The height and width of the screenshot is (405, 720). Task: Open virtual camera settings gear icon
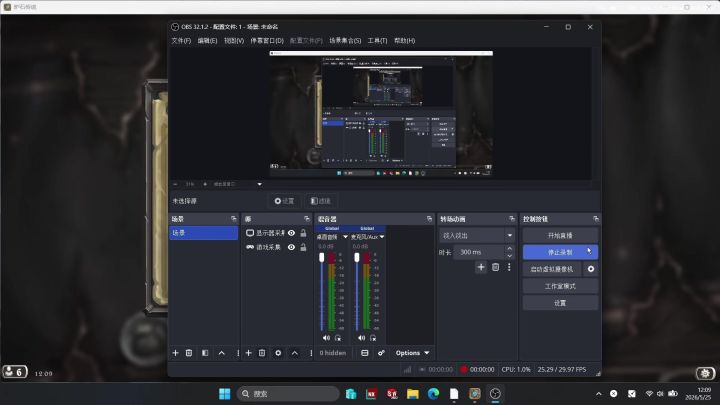pos(591,269)
